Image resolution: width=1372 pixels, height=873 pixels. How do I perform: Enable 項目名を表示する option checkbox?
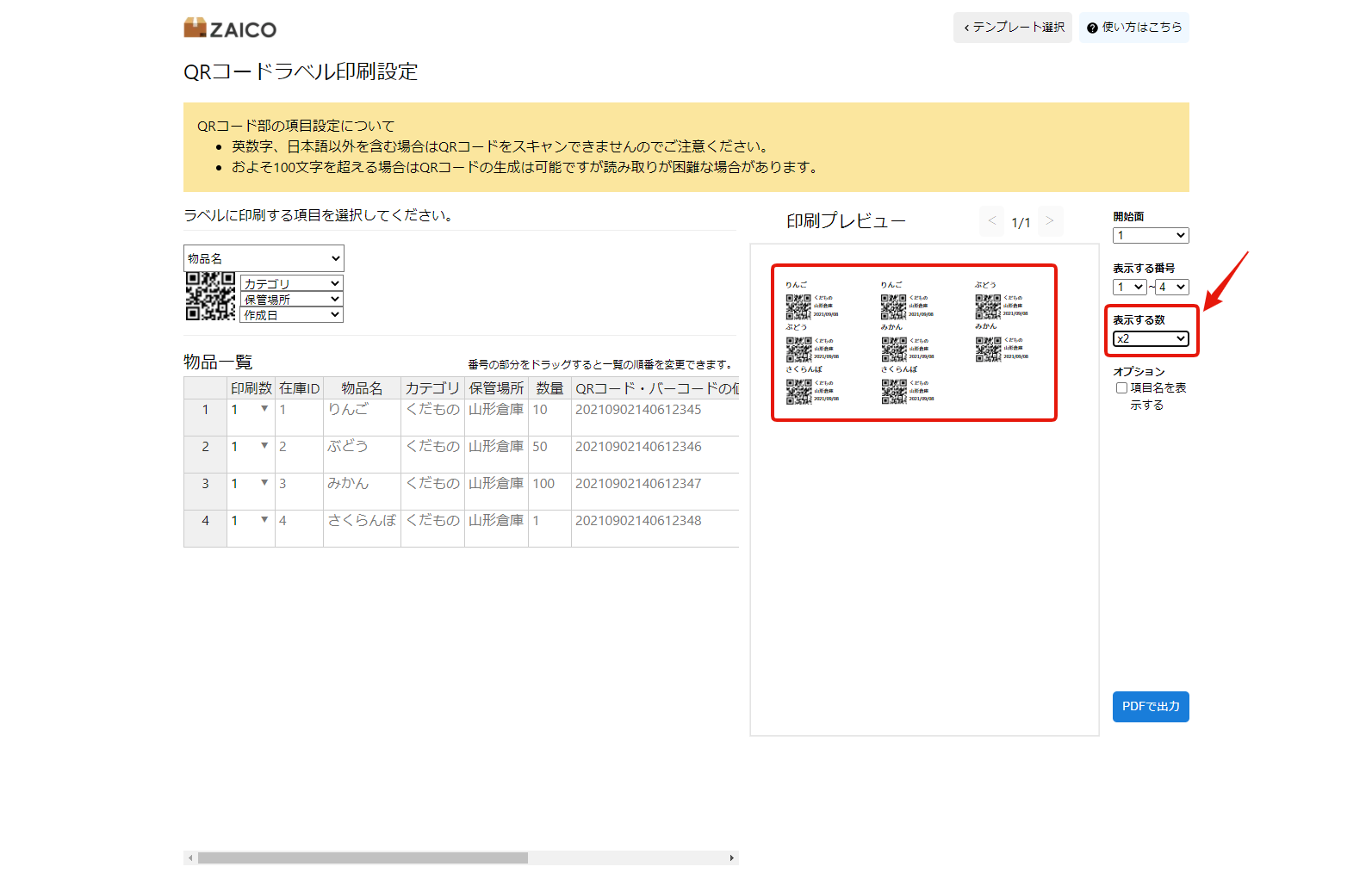point(1121,388)
